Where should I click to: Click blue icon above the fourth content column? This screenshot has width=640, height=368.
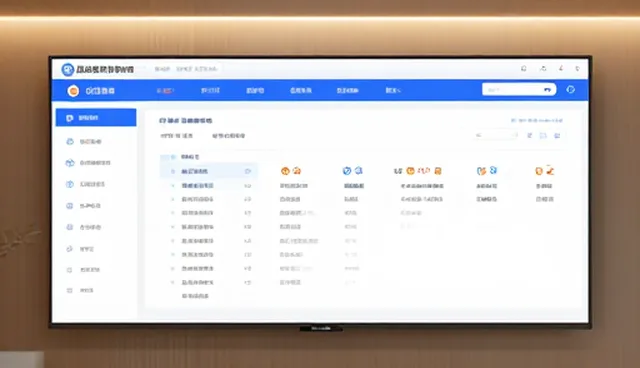pos(493,170)
